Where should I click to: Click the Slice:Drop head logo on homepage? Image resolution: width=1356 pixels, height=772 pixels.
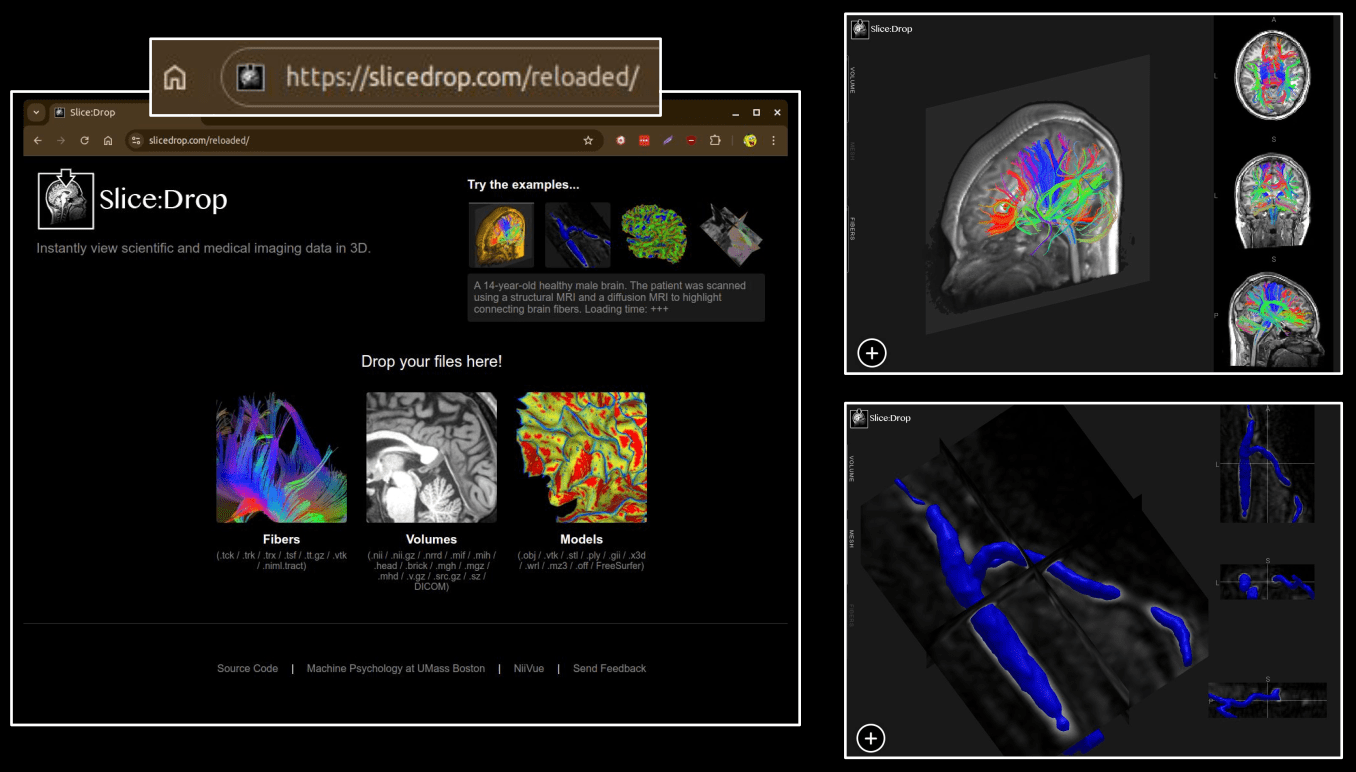click(x=66, y=199)
